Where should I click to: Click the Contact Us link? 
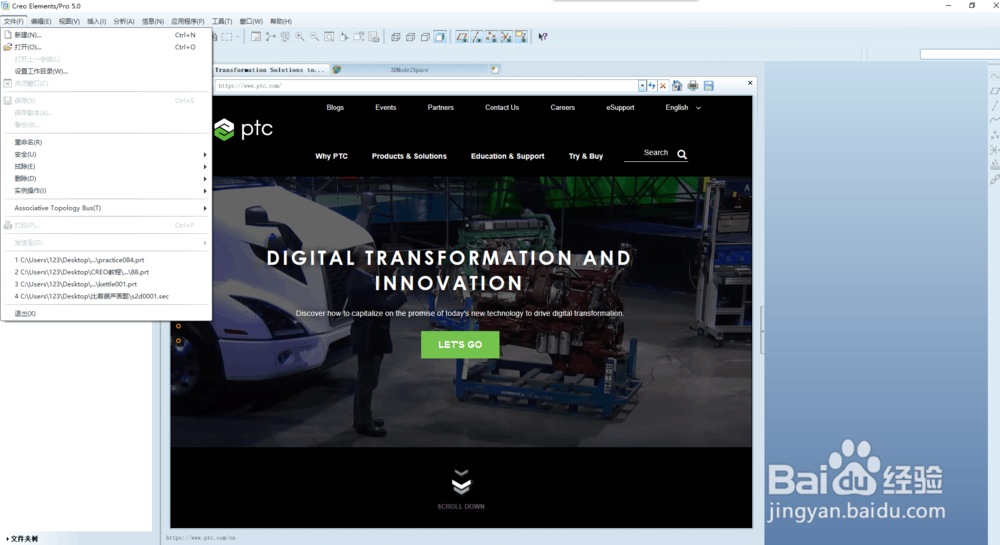coord(502,108)
